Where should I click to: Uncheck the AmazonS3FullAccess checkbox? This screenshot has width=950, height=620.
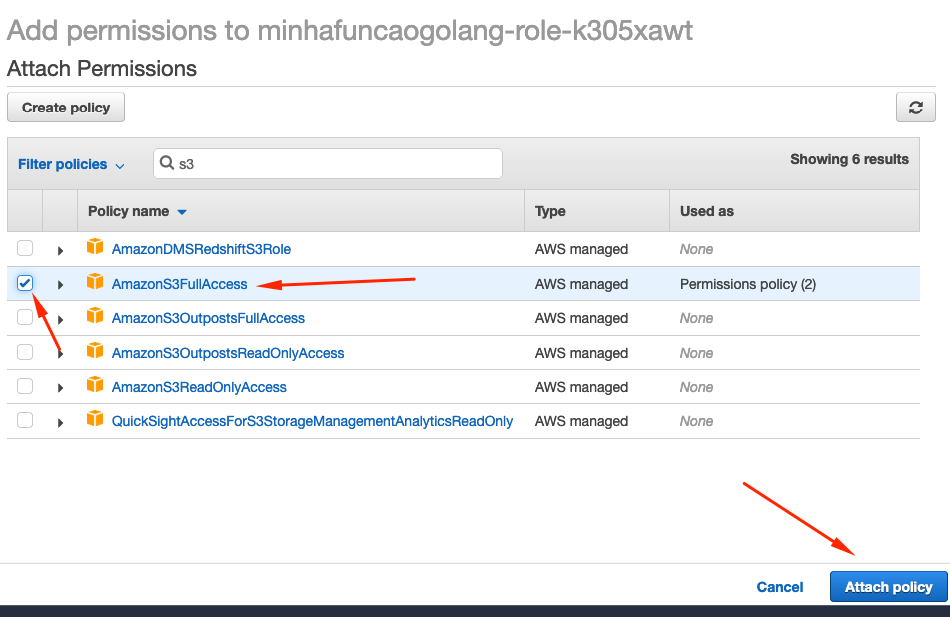[x=24, y=283]
